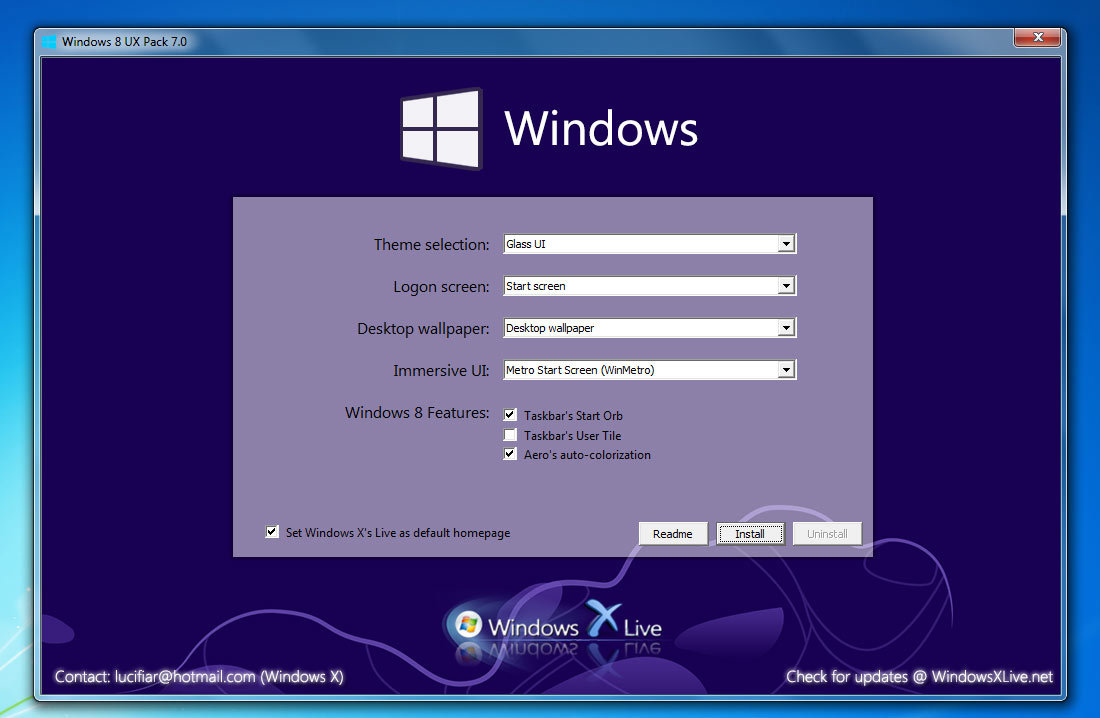This screenshot has width=1100, height=718.
Task: Click the Windows 8 UX Pack 7.0 title
Action: [x=124, y=42]
